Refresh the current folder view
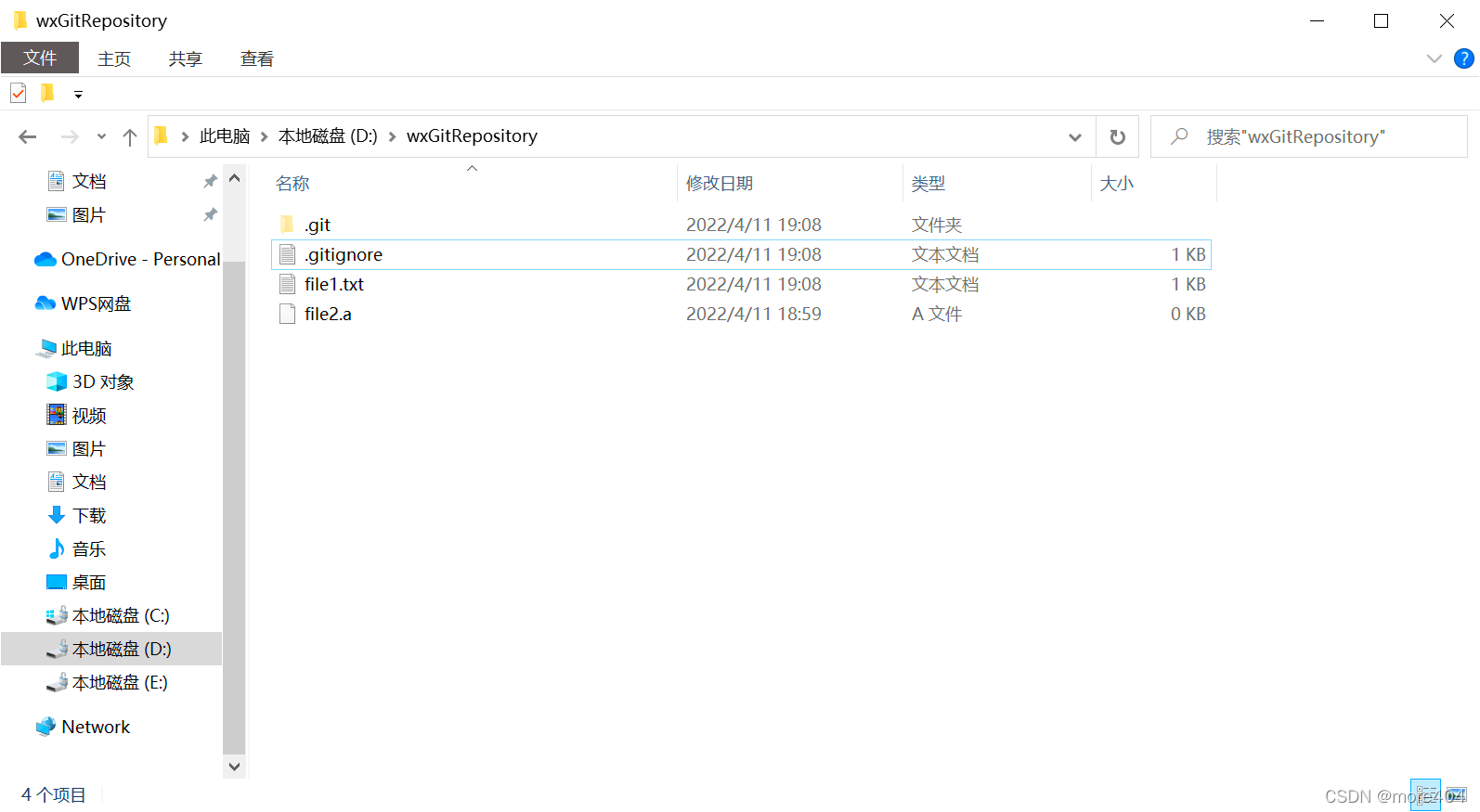This screenshot has height=812, width=1480. click(x=1118, y=136)
